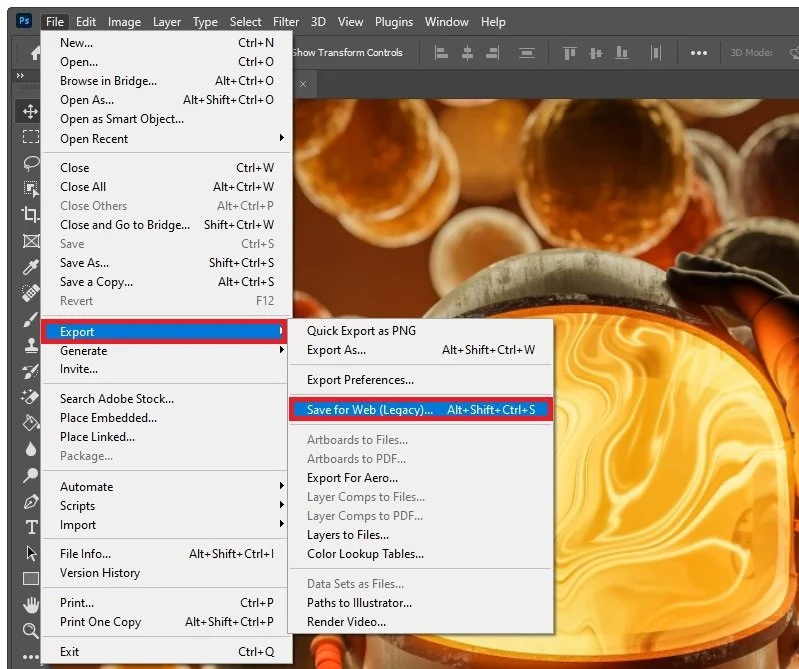
Task: Choose Save for Web (Legacy) option
Action: click(421, 410)
